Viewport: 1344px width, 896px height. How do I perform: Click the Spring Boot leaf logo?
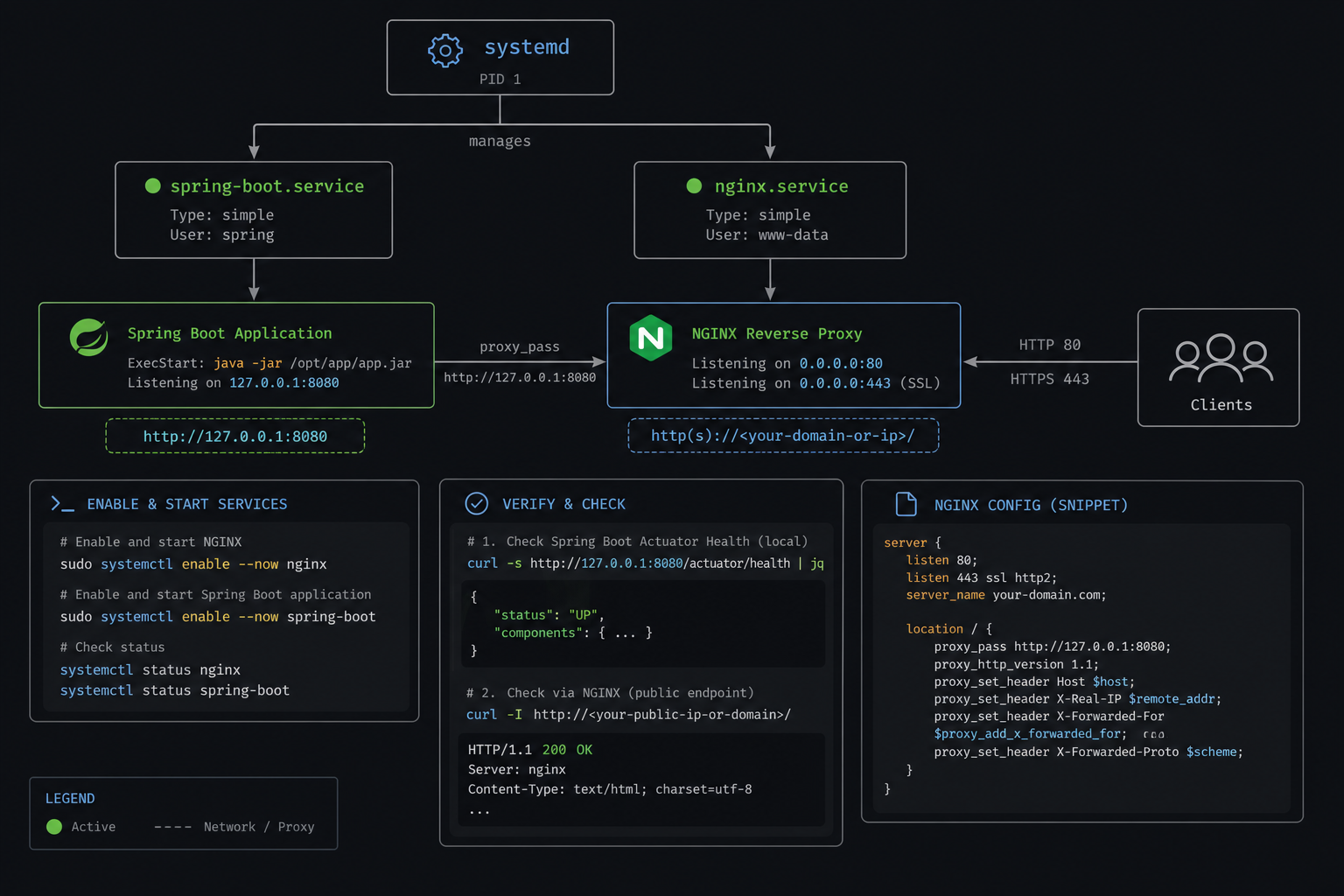88,337
